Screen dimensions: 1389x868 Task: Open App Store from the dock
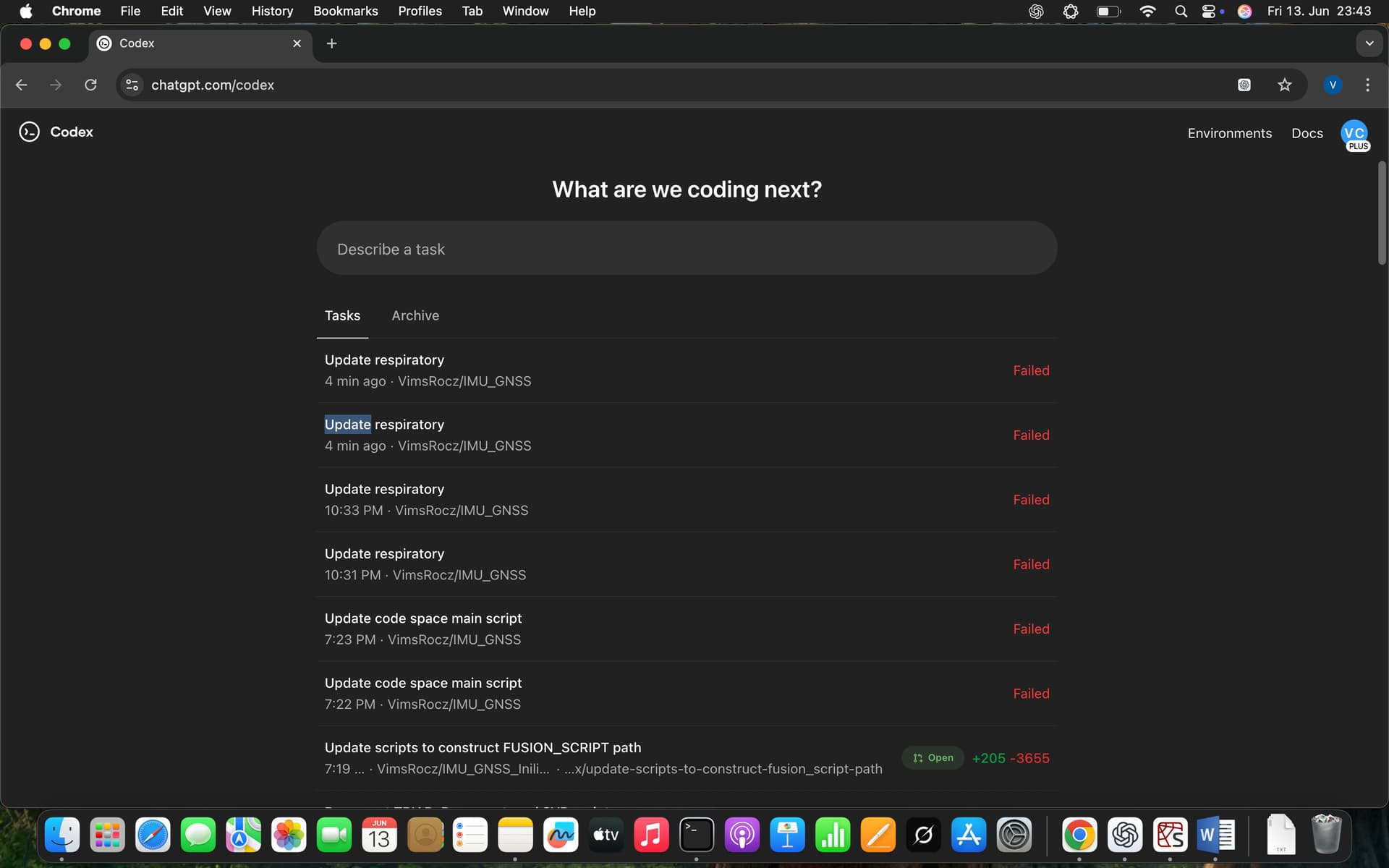pos(969,835)
